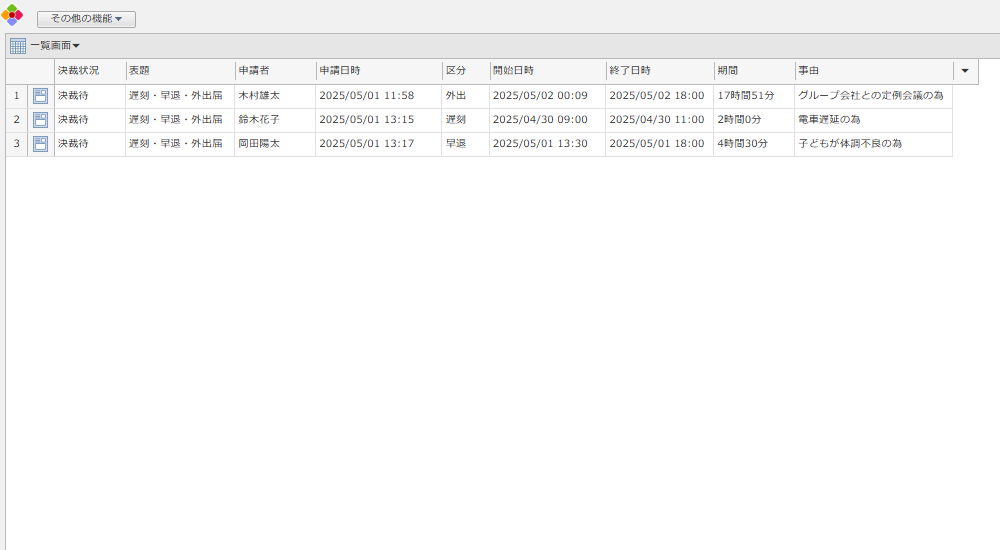Click the grid icon beside 一覧画面
Screen dimensions: 1000x550
[x=18, y=46]
